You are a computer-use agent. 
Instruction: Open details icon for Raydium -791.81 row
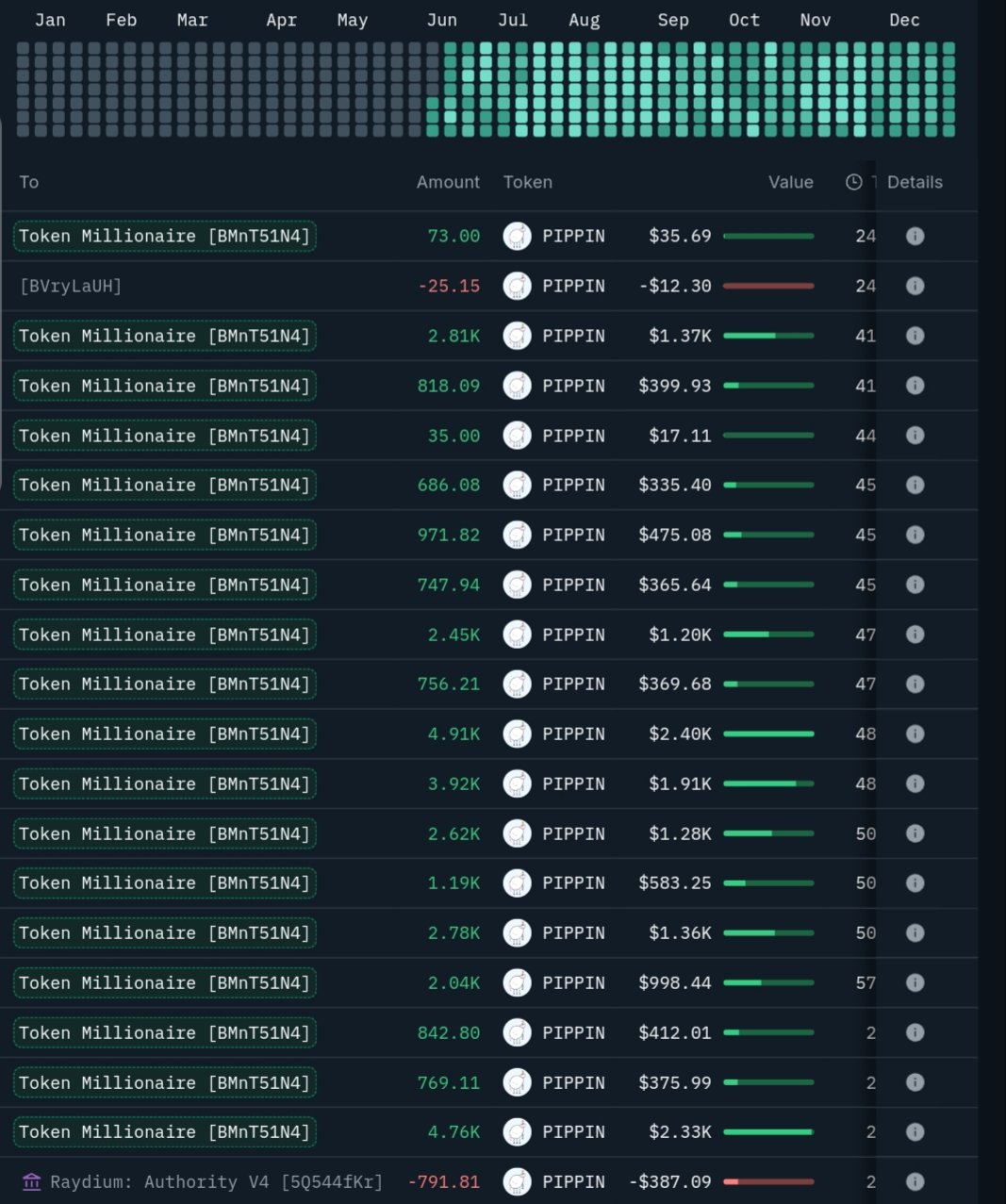915,1181
